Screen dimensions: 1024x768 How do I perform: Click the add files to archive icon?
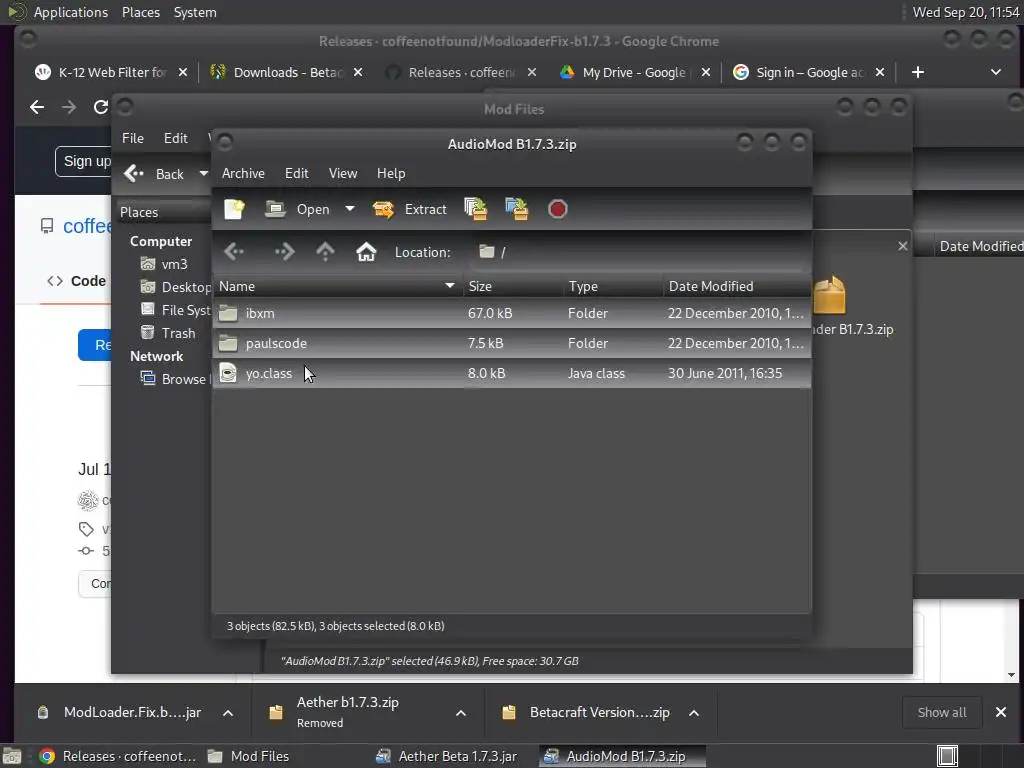(475, 209)
